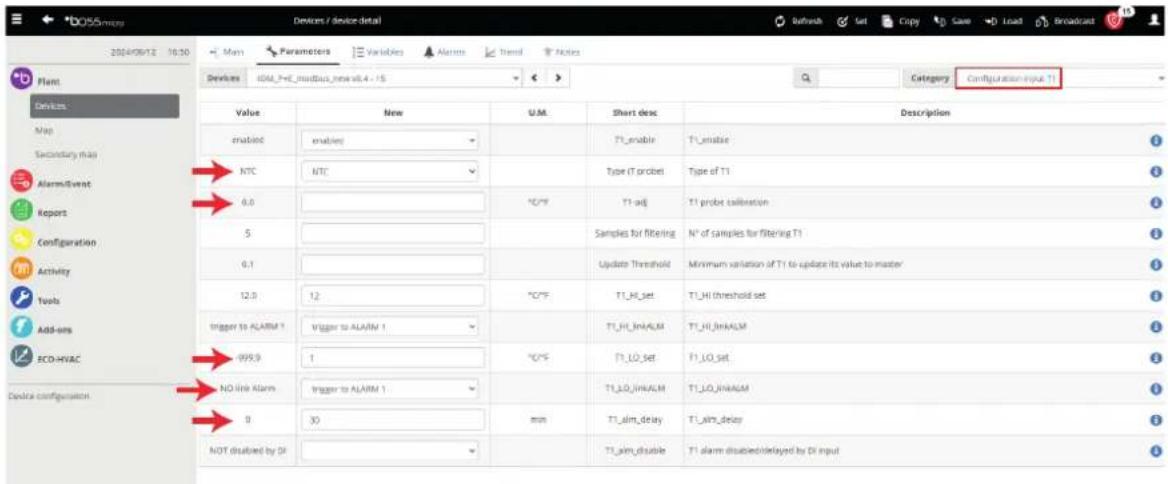1168x484 pixels.
Task: Click info icon for T1_HI_linkALM row
Action: coord(1157,326)
